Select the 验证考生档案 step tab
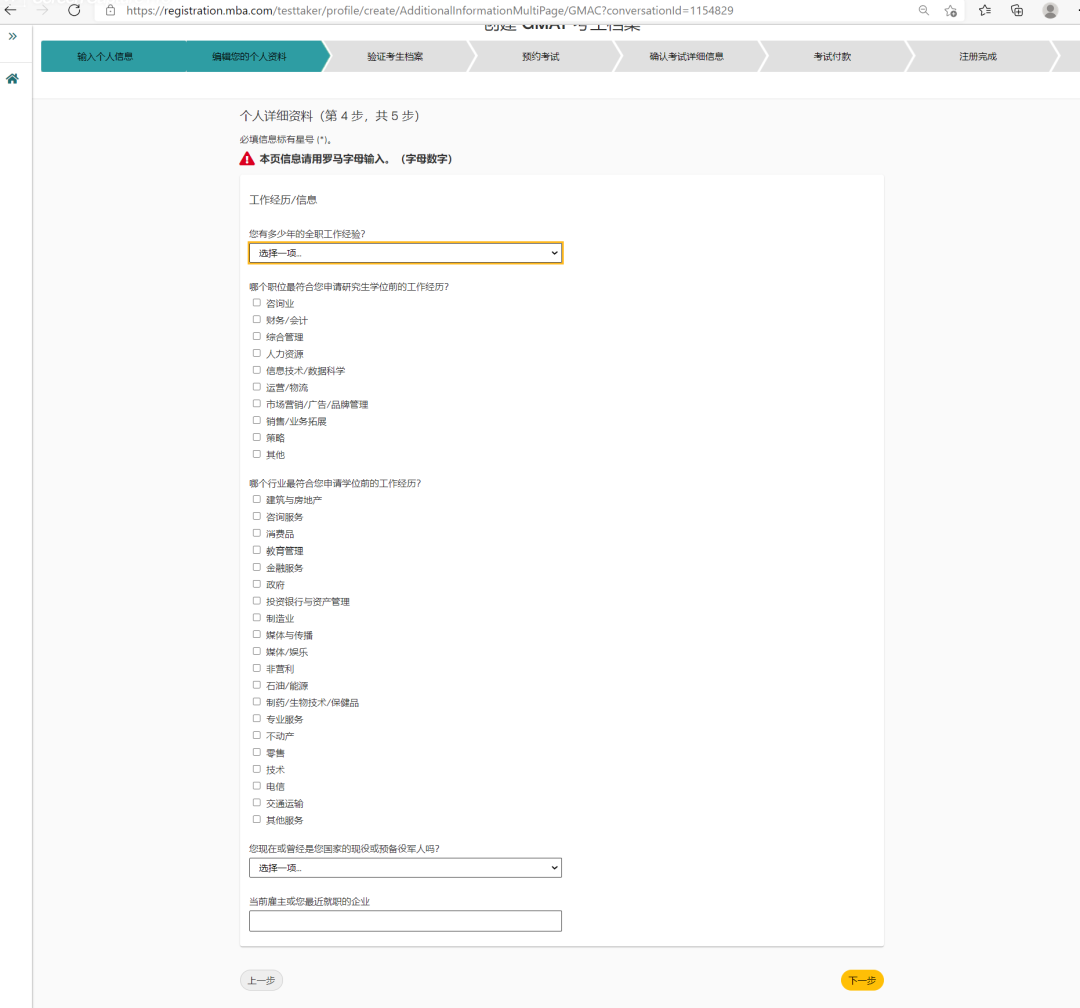The height and width of the screenshot is (1008, 1080). coord(395,56)
